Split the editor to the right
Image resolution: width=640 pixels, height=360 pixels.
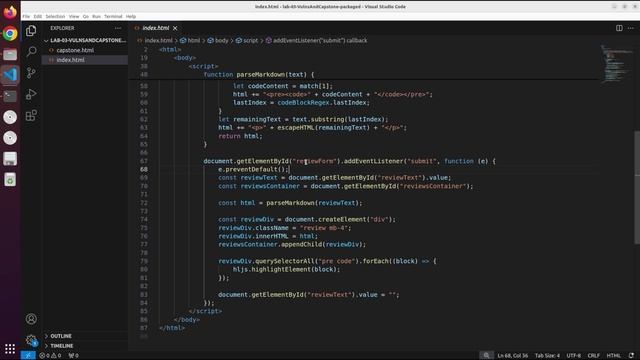[619, 28]
